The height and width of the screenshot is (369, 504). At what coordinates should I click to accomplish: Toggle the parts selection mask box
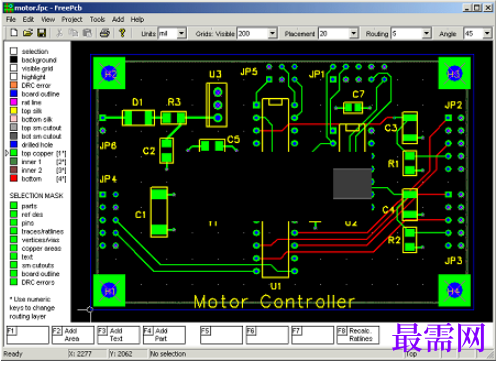(x=14, y=206)
